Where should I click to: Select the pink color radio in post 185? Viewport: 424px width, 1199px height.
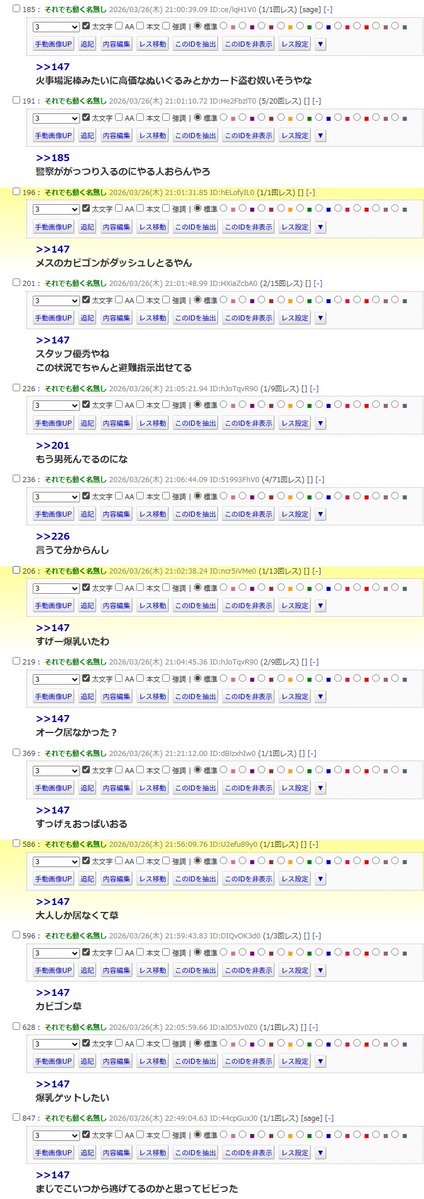[224, 27]
